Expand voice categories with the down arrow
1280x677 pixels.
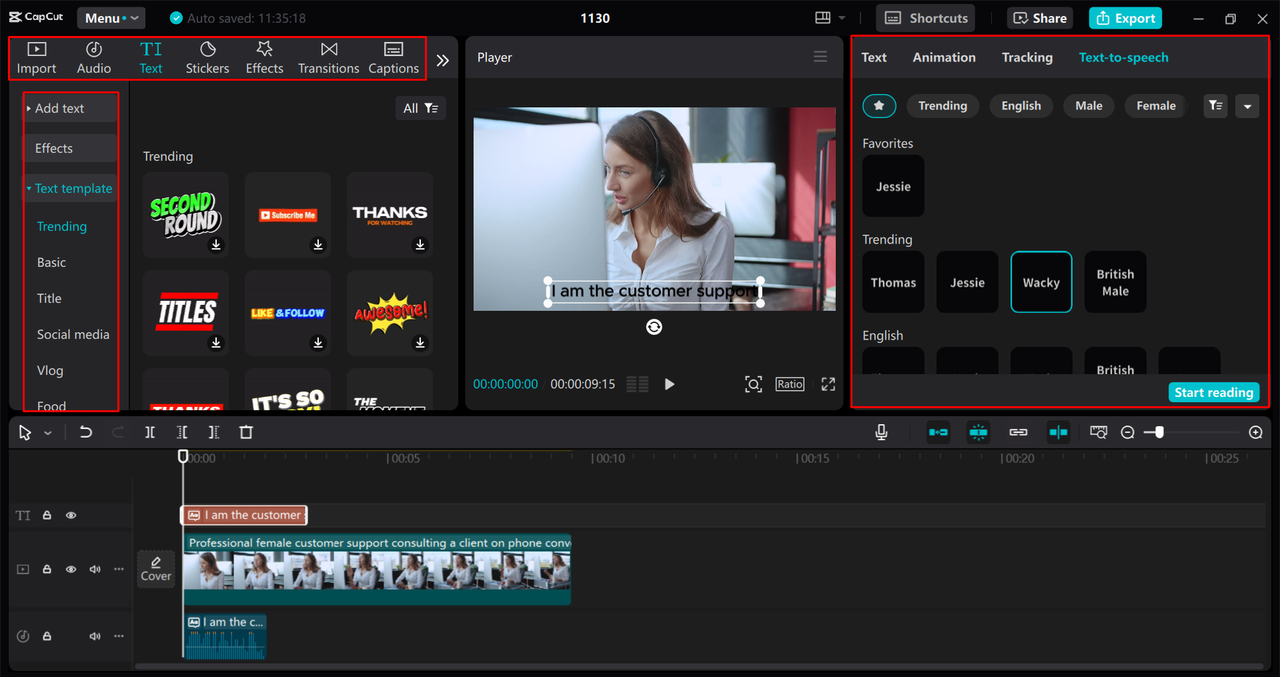[1247, 106]
